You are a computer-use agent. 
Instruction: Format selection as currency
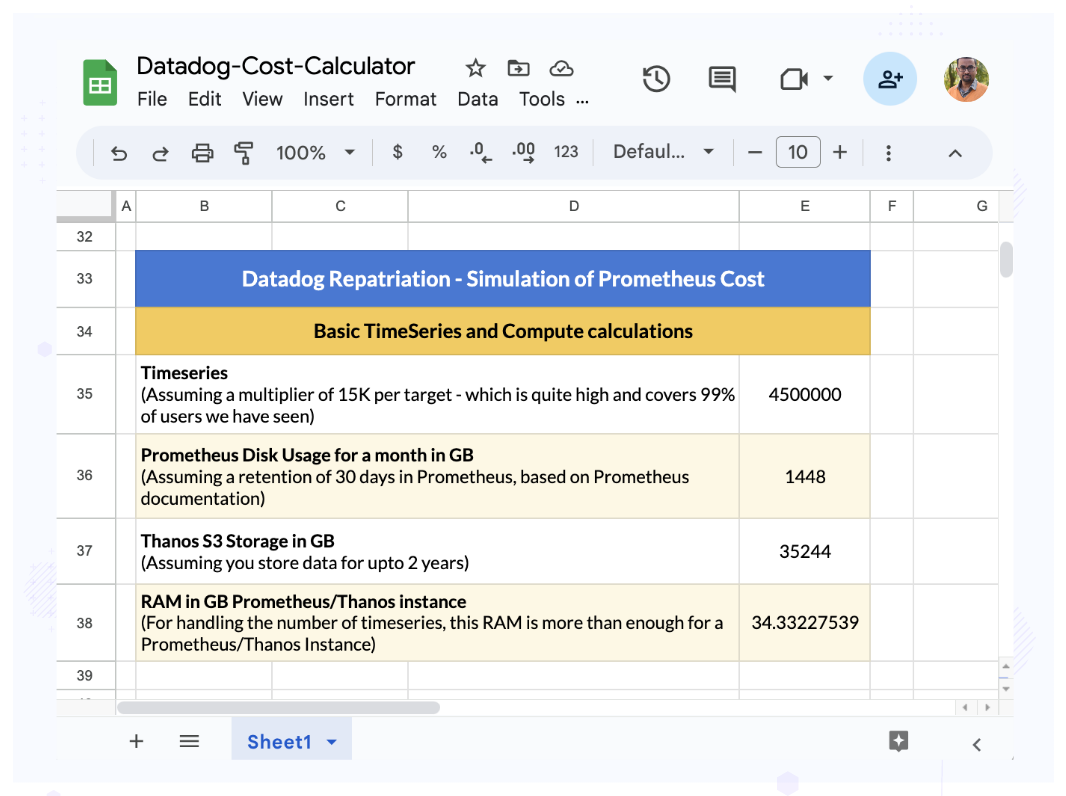coord(398,152)
